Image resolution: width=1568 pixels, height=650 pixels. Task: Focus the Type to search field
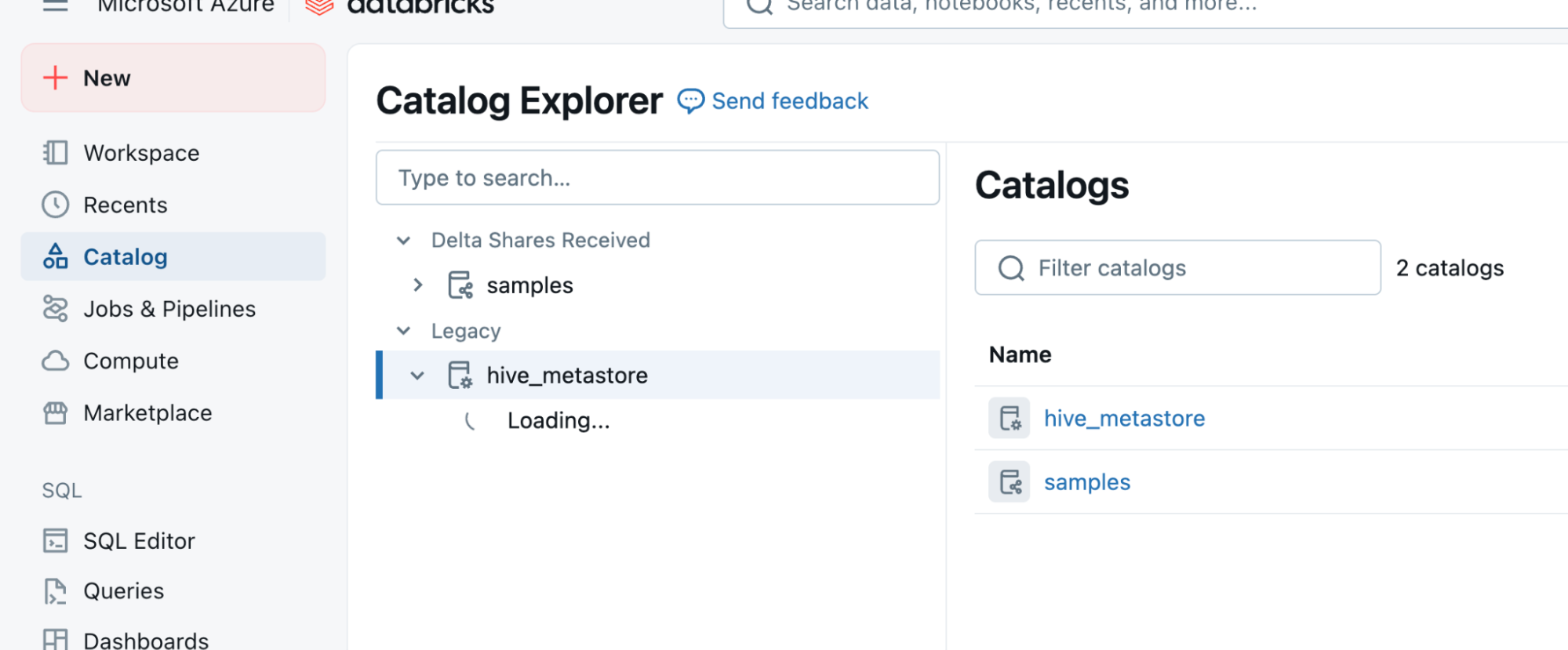point(657,178)
